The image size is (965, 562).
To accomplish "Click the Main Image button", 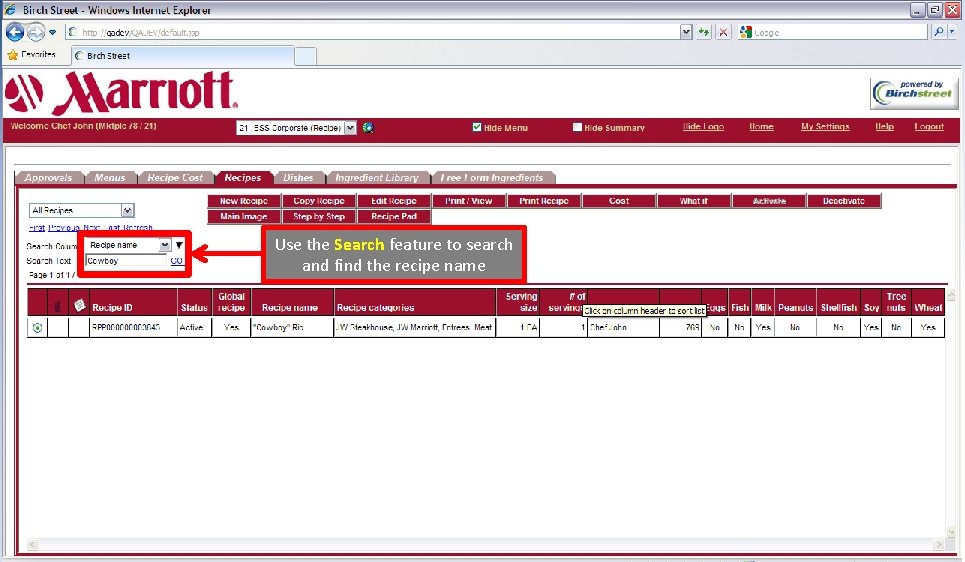I will click(x=244, y=216).
